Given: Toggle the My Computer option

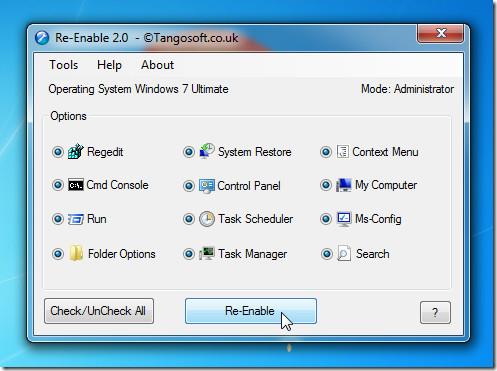Looking at the screenshot, I should click(x=326, y=185).
